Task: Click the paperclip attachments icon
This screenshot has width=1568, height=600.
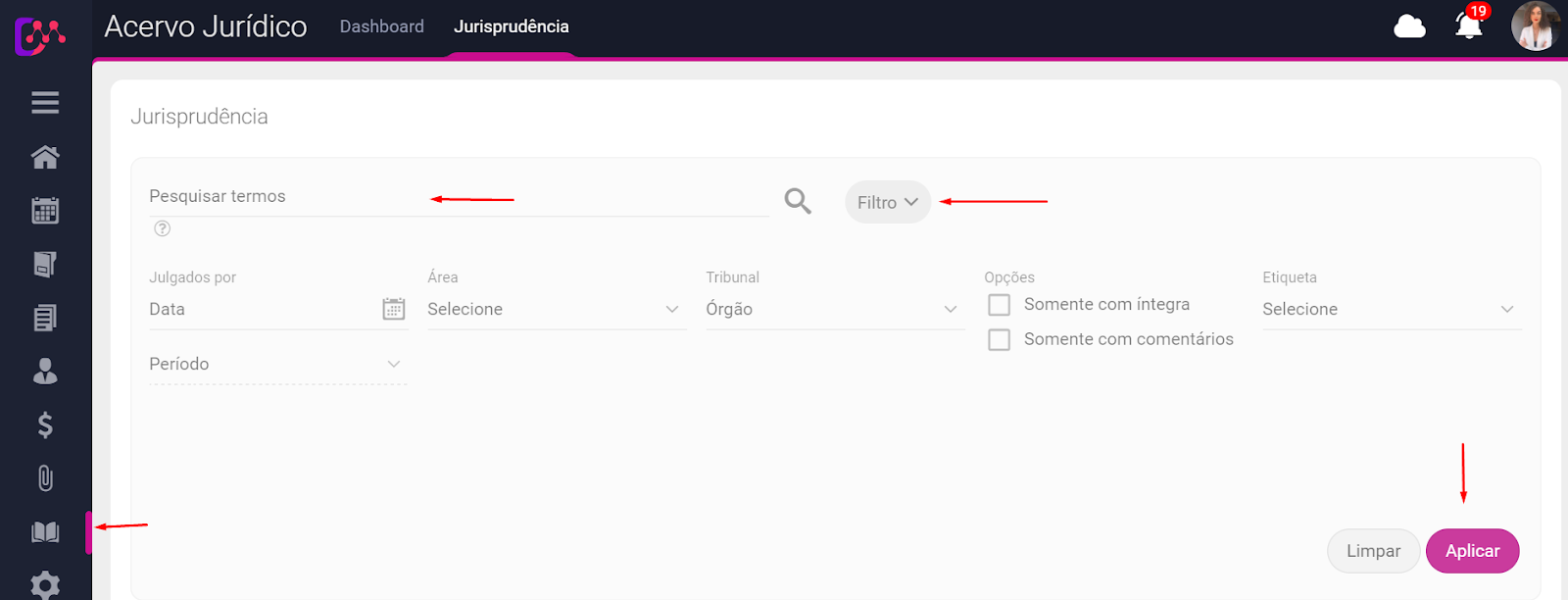Action: pyautogui.click(x=45, y=478)
